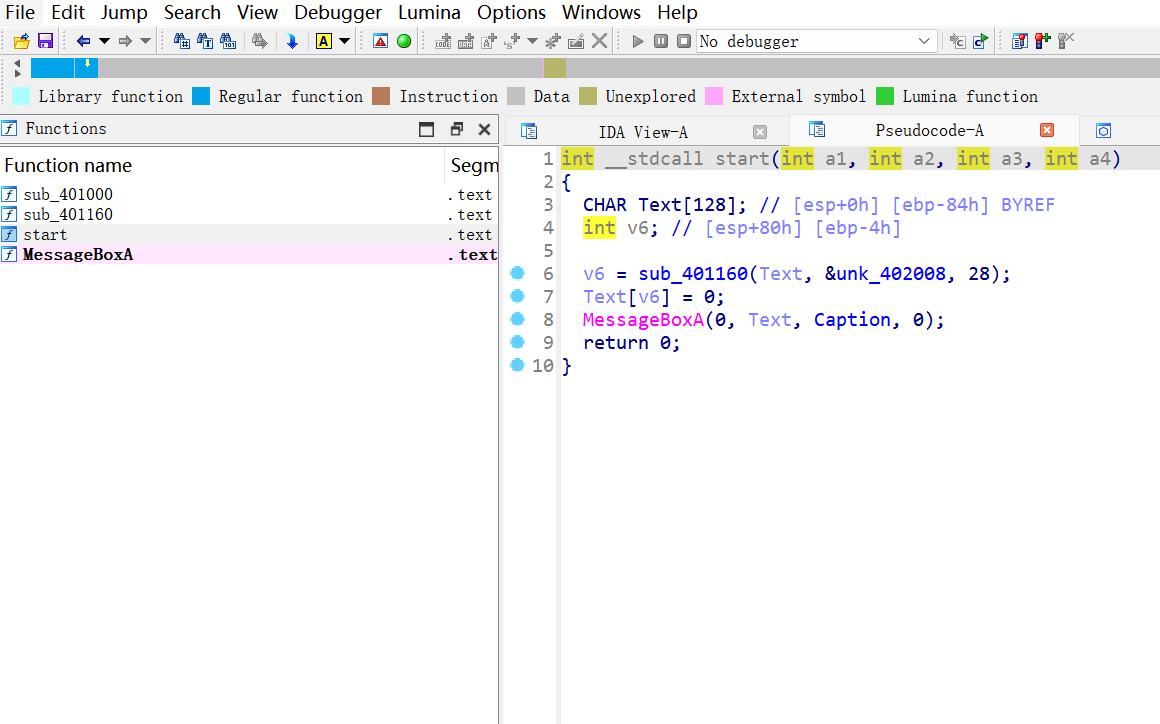Open dropdown next to yellow A icon
This screenshot has height=724, width=1160.
point(345,41)
